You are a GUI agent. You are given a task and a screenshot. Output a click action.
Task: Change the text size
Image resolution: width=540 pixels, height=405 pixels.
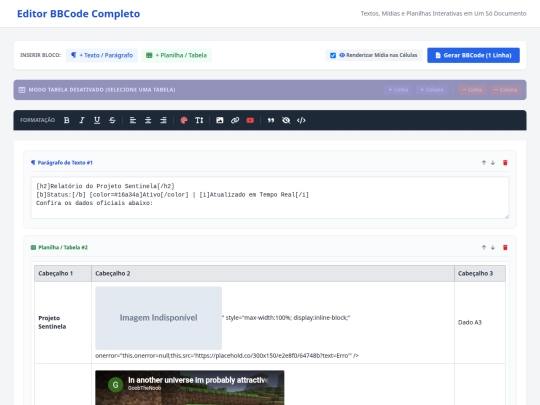(199, 120)
